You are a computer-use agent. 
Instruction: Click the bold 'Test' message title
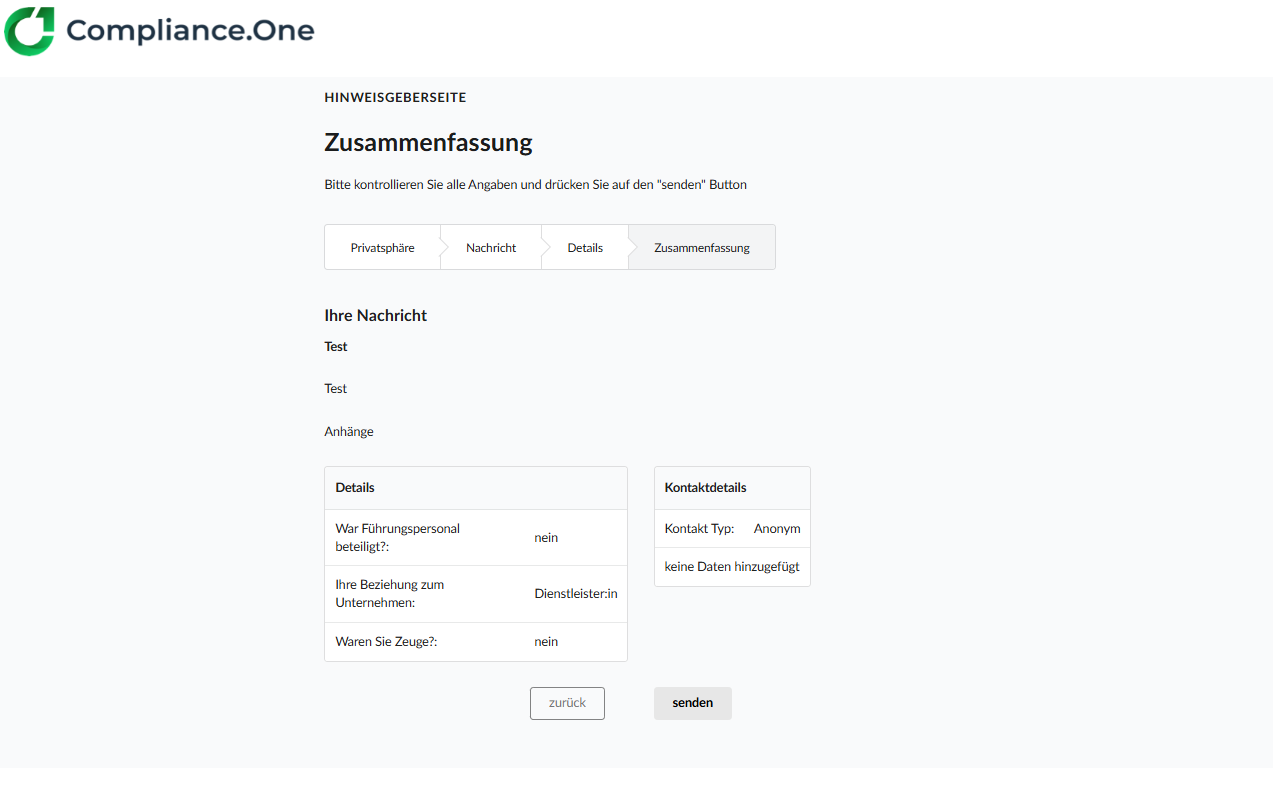pyautogui.click(x=336, y=347)
